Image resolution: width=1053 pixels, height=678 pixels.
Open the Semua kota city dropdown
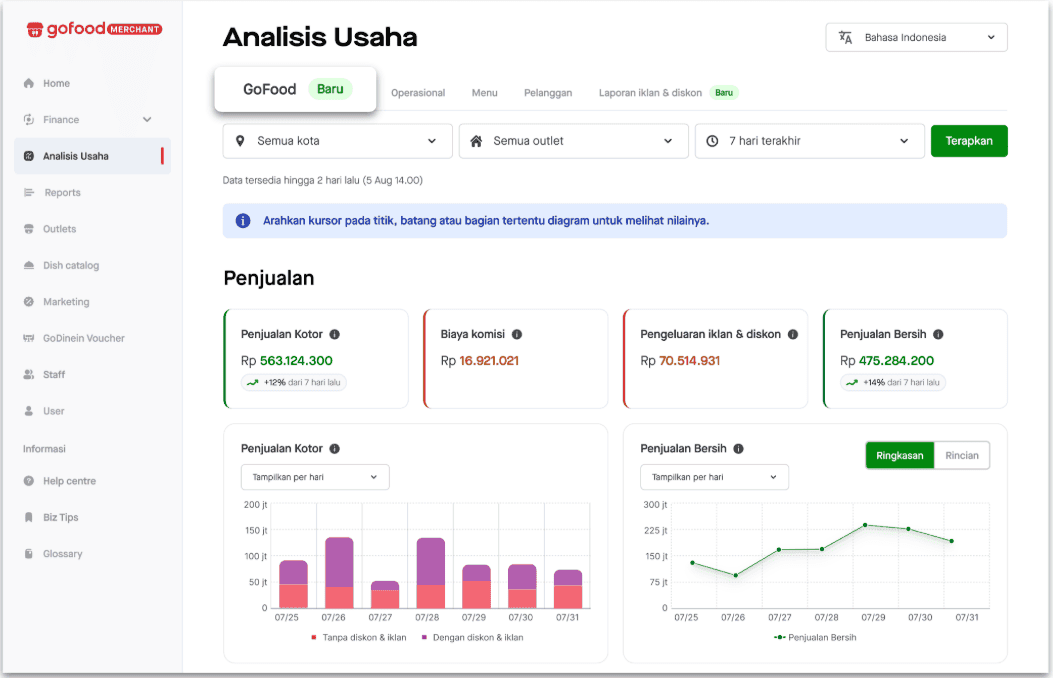click(337, 141)
